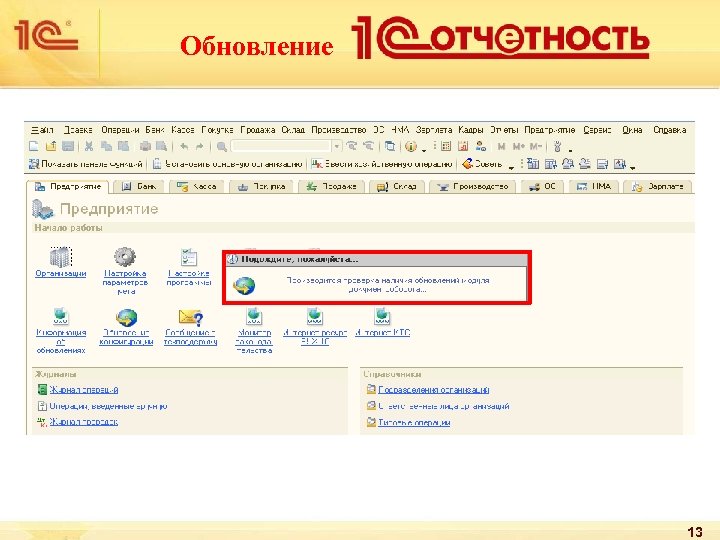Switch to the Продажа tab
Image resolution: width=720 pixels, height=540 pixels.
pyautogui.click(x=331, y=186)
